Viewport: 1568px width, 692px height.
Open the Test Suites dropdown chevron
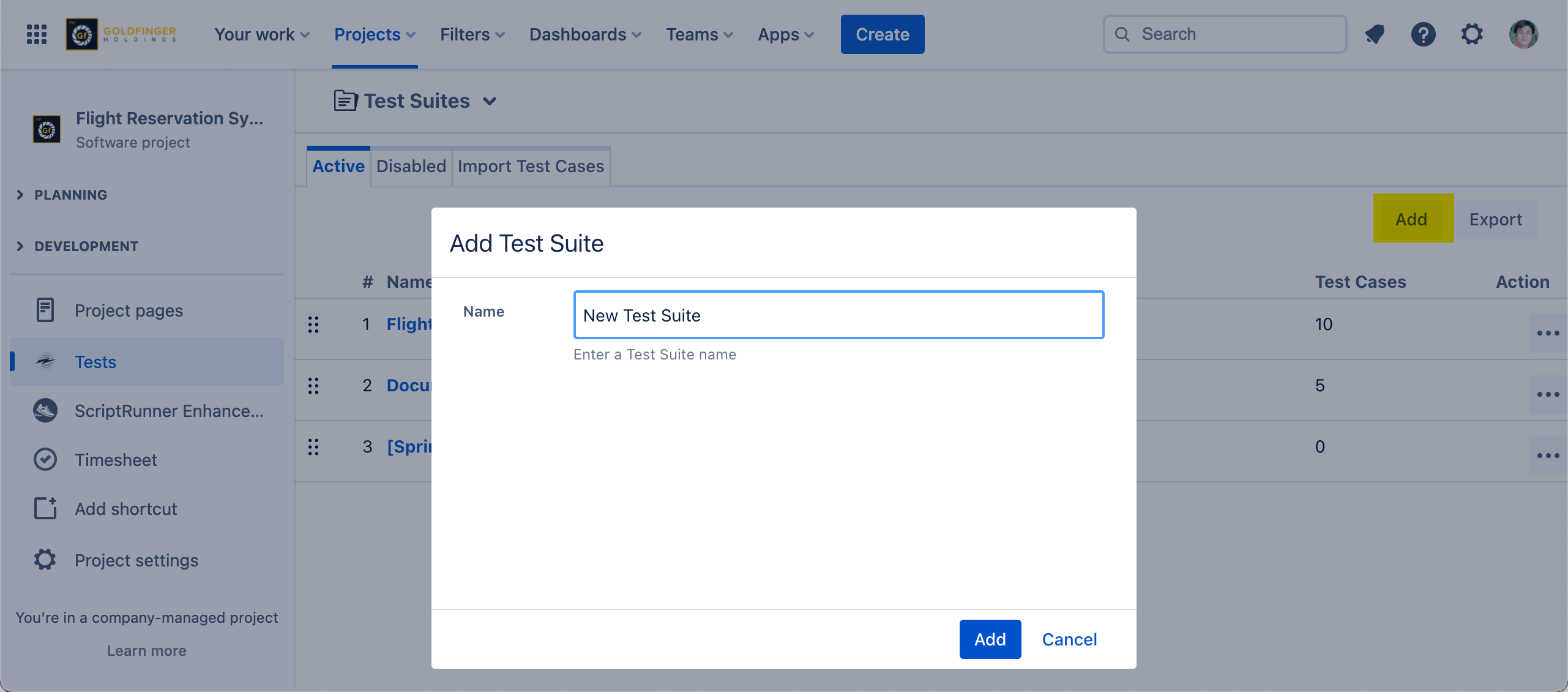point(490,101)
